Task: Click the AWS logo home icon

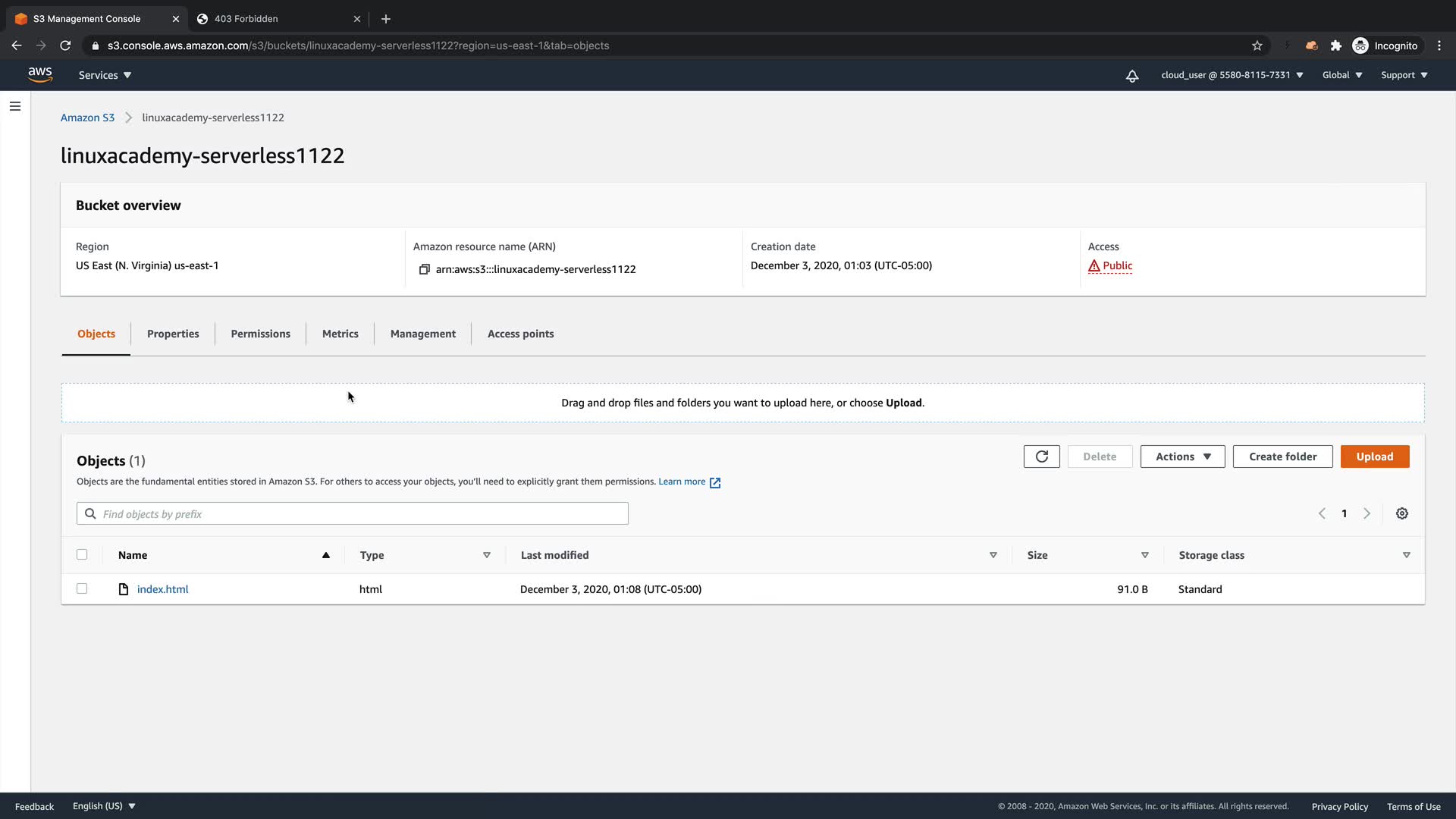Action: click(40, 74)
